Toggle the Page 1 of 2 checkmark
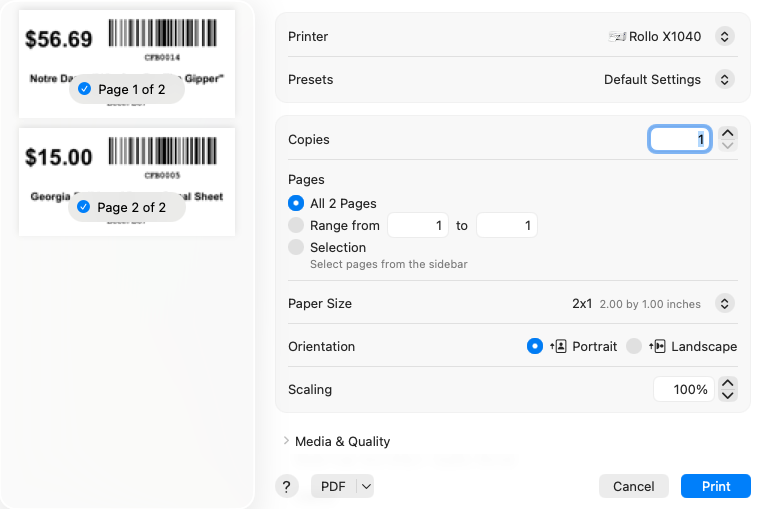Image resolution: width=758 pixels, height=509 pixels. (x=85, y=89)
